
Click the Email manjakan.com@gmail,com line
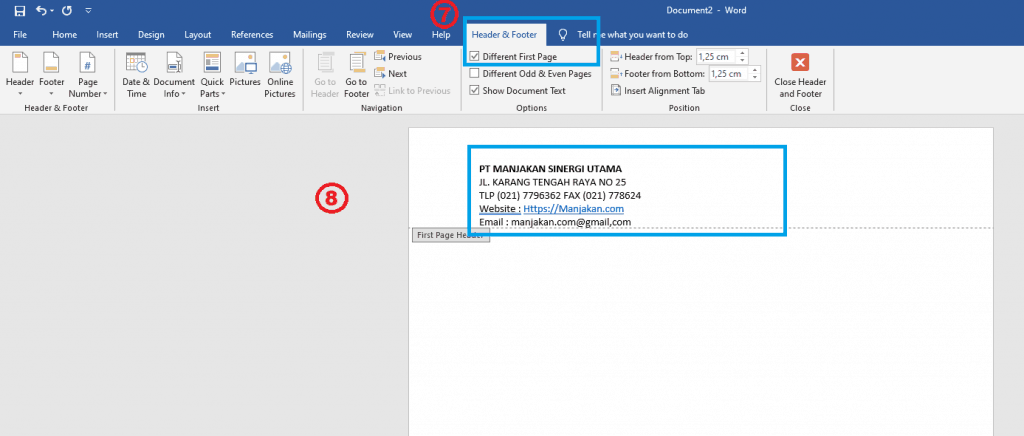point(555,222)
